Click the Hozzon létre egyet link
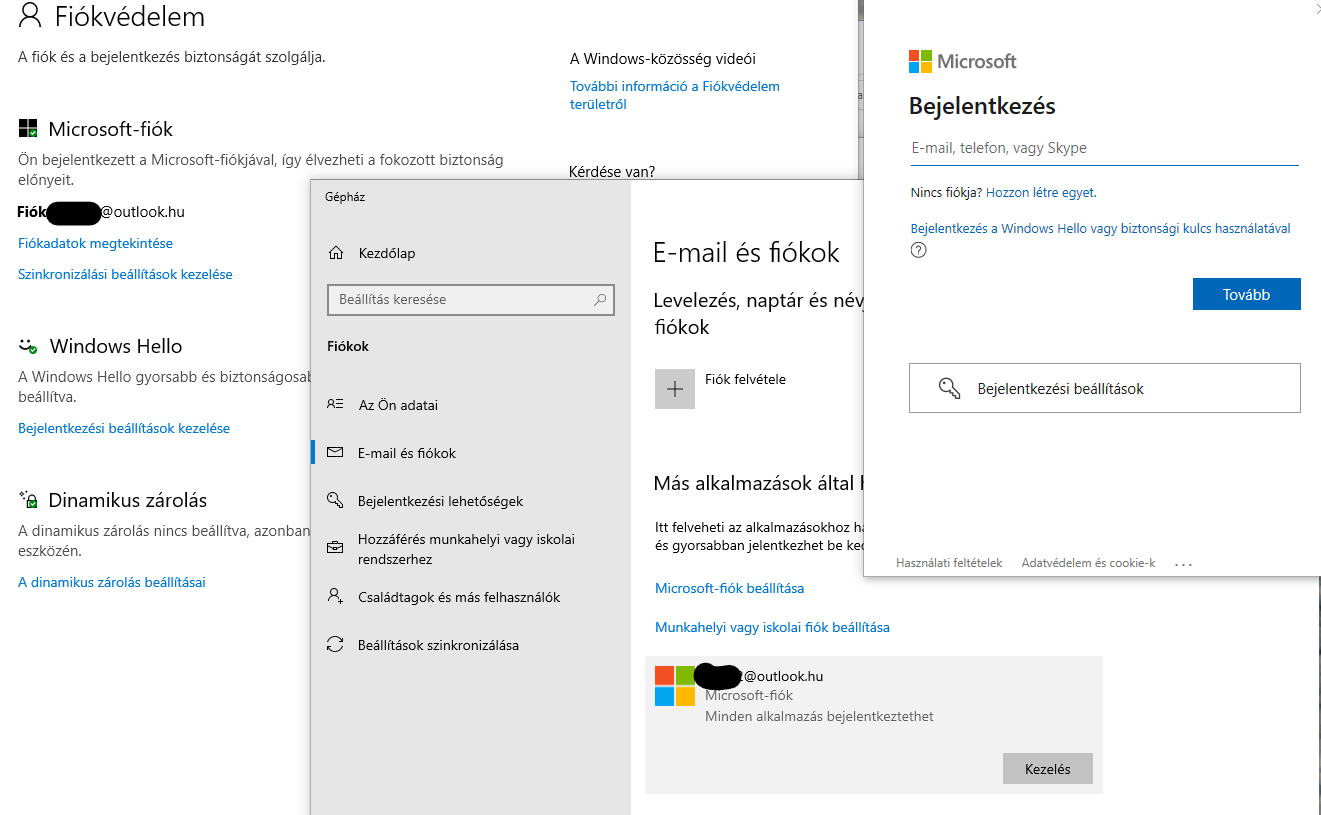 1041,192
